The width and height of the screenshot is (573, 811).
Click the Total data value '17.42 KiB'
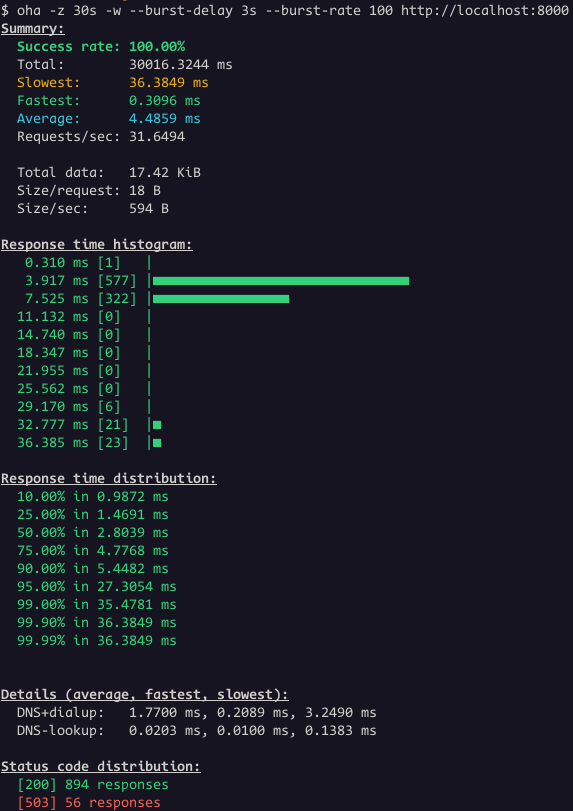coord(164,173)
